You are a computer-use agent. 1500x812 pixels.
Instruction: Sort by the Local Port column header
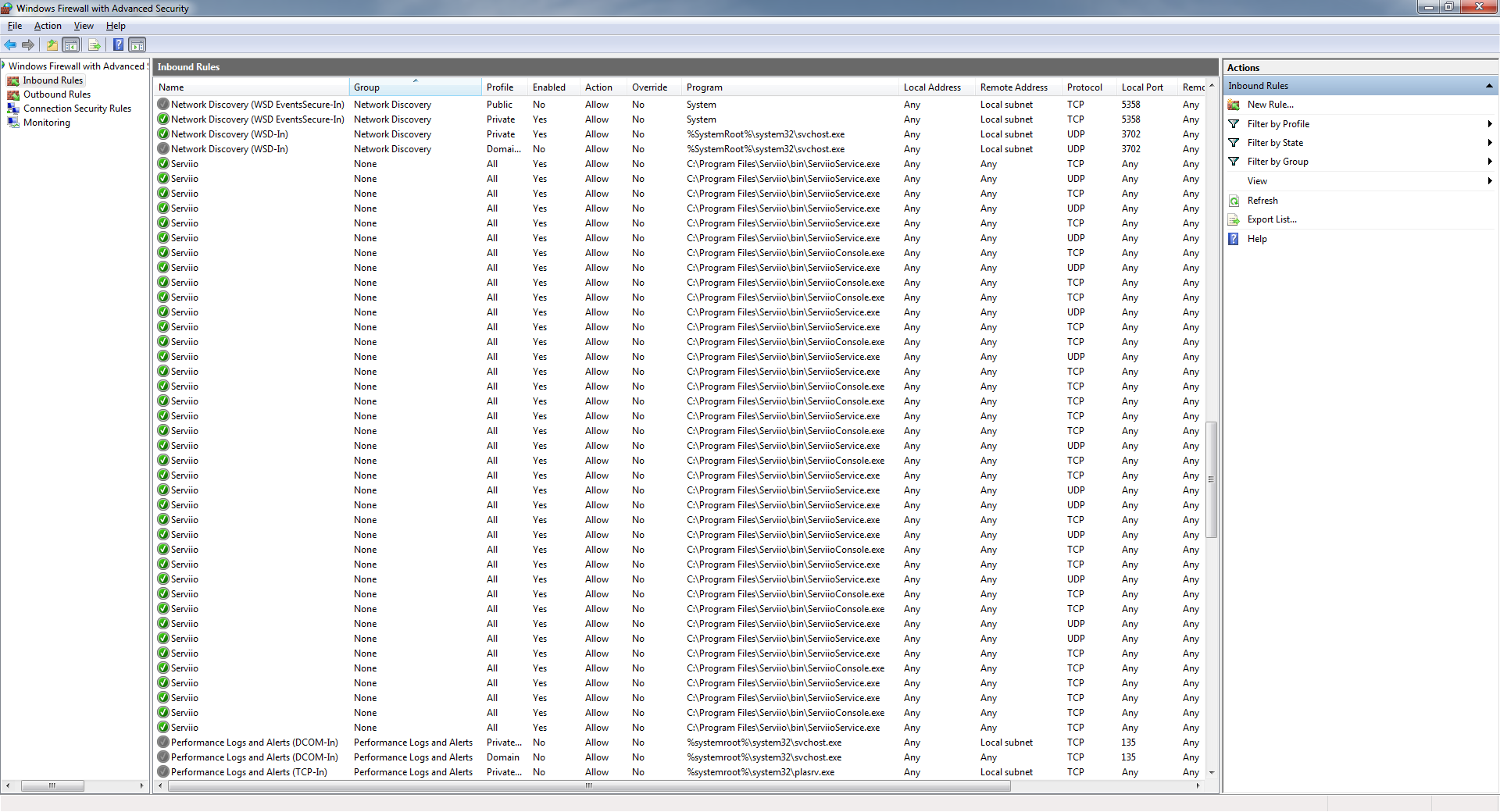(x=1147, y=87)
